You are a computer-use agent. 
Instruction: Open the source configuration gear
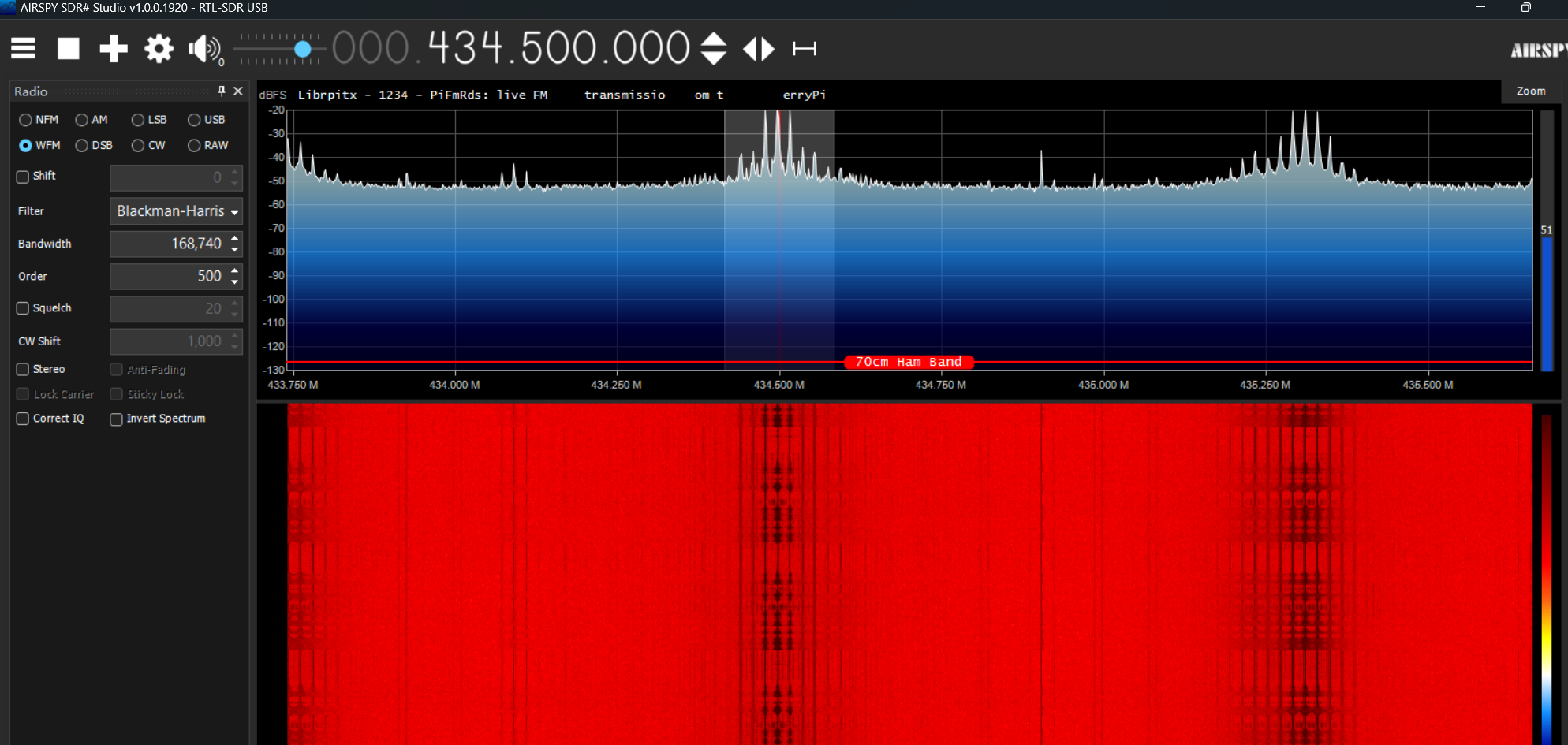(x=159, y=48)
